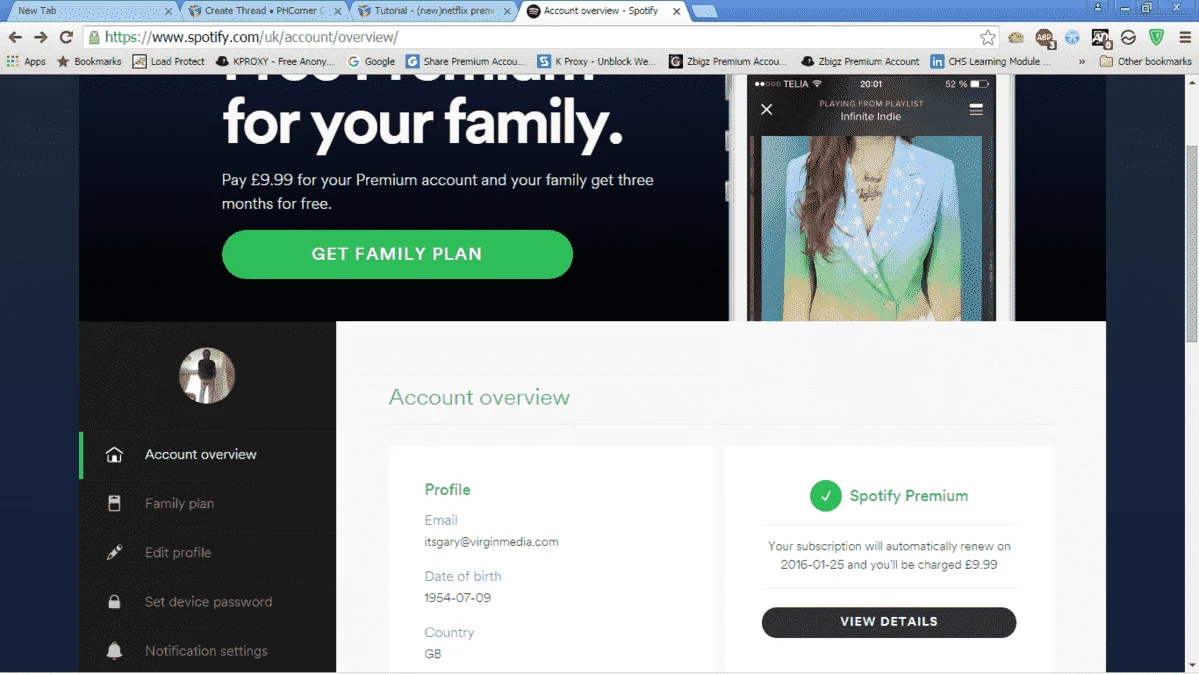Click the scrollbar down arrow
Image resolution: width=1199 pixels, height=674 pixels.
(1191, 666)
